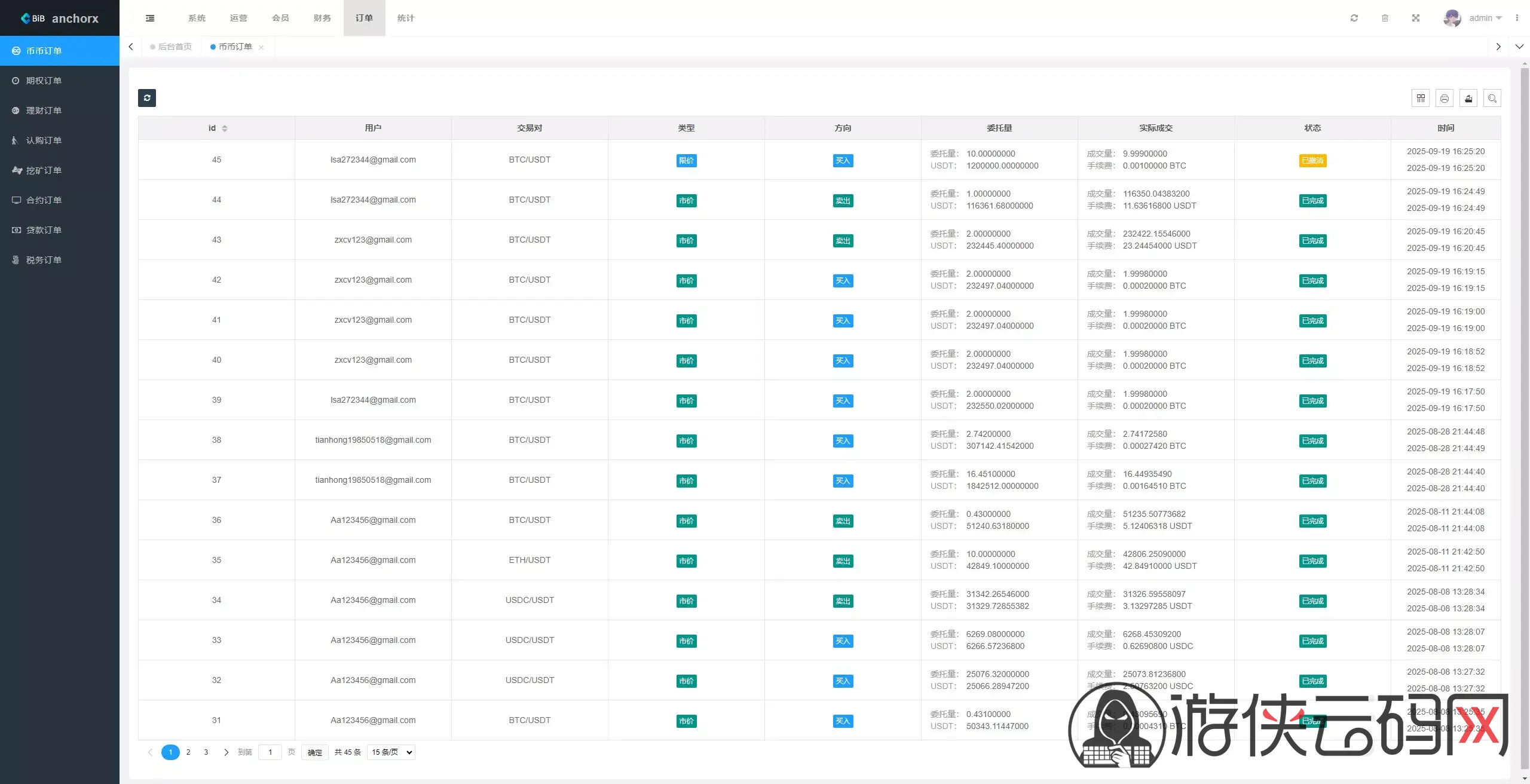The image size is (1530, 784).
Task: Click the page number input field
Action: click(x=270, y=752)
